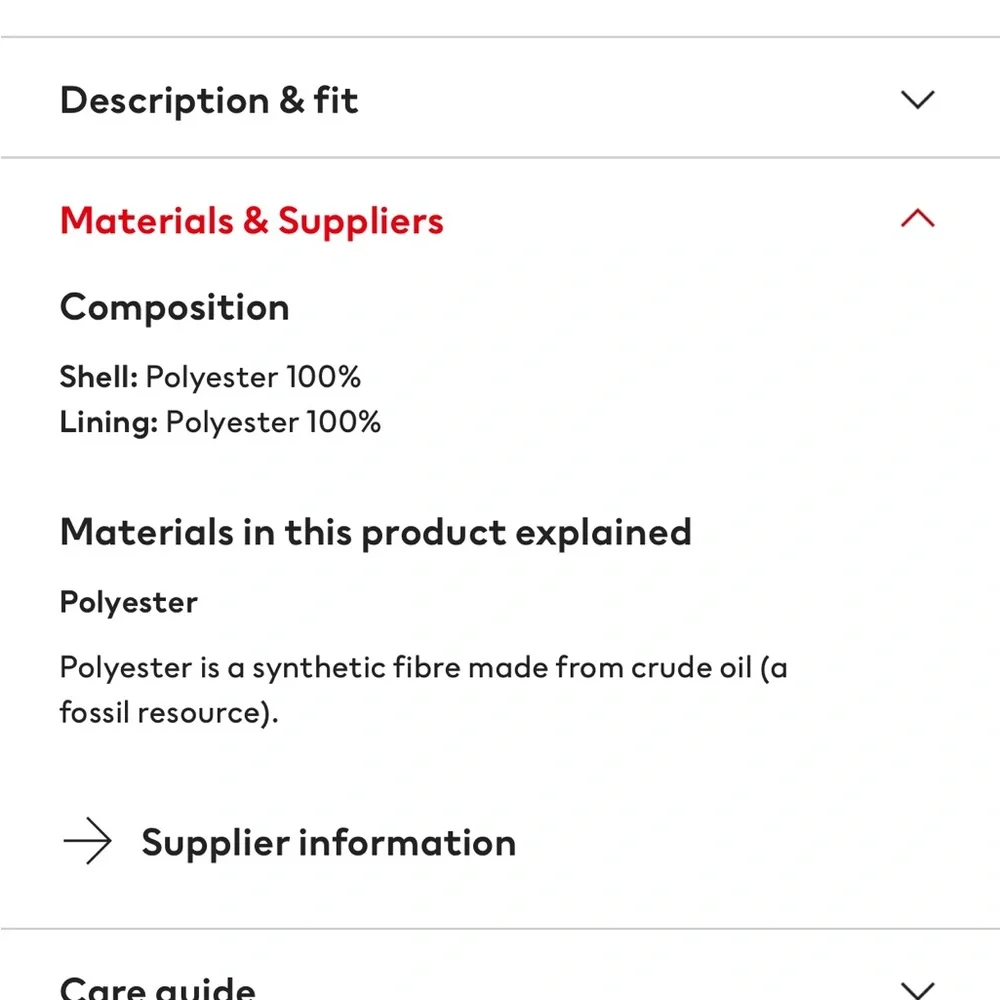Viewport: 1000px width, 1000px height.
Task: Click Polyester 100% in the Shell row
Action: 253,377
